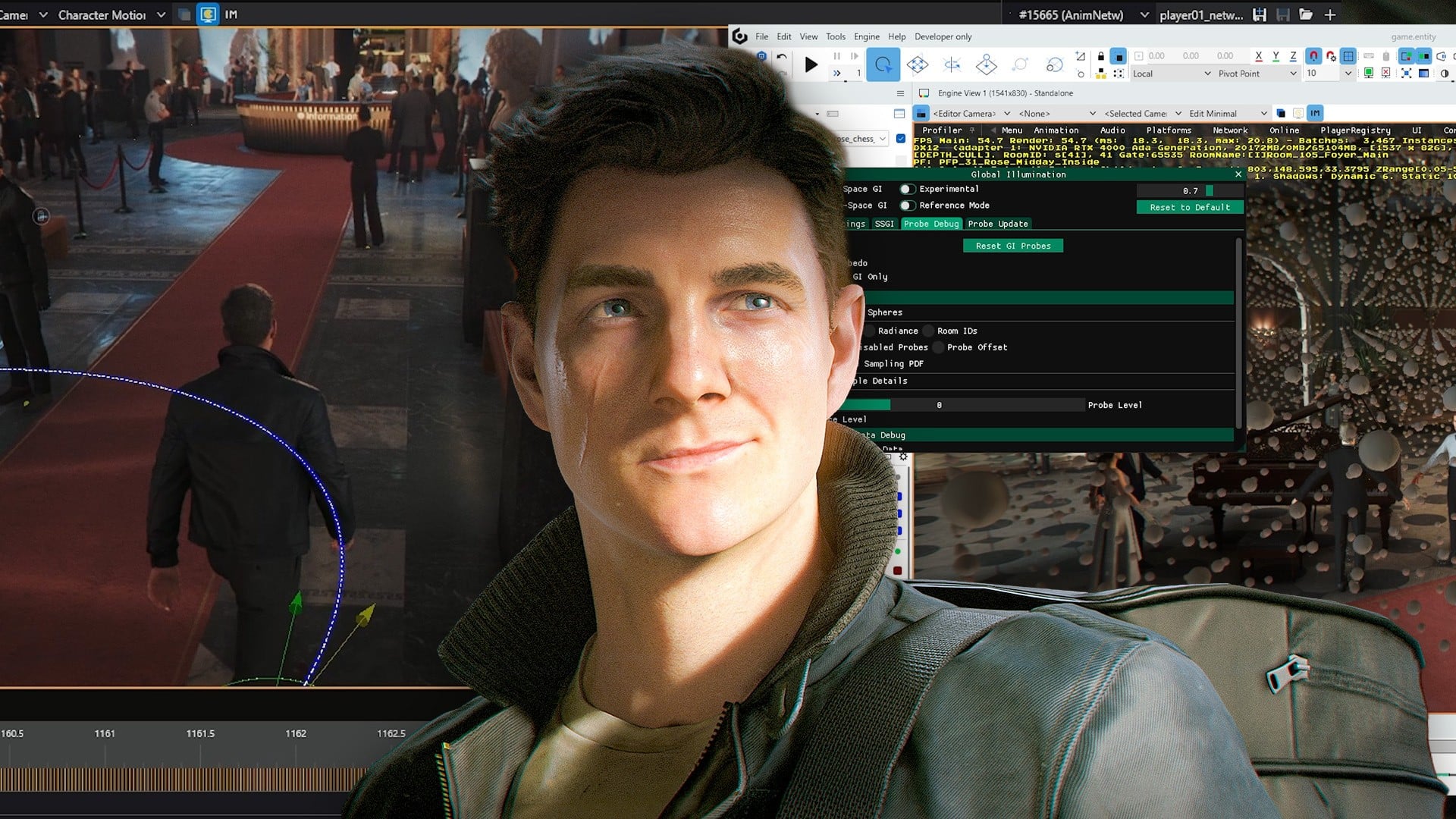This screenshot has height=819, width=1456.
Task: Click the IM icon in top-left bar
Action: (x=231, y=14)
